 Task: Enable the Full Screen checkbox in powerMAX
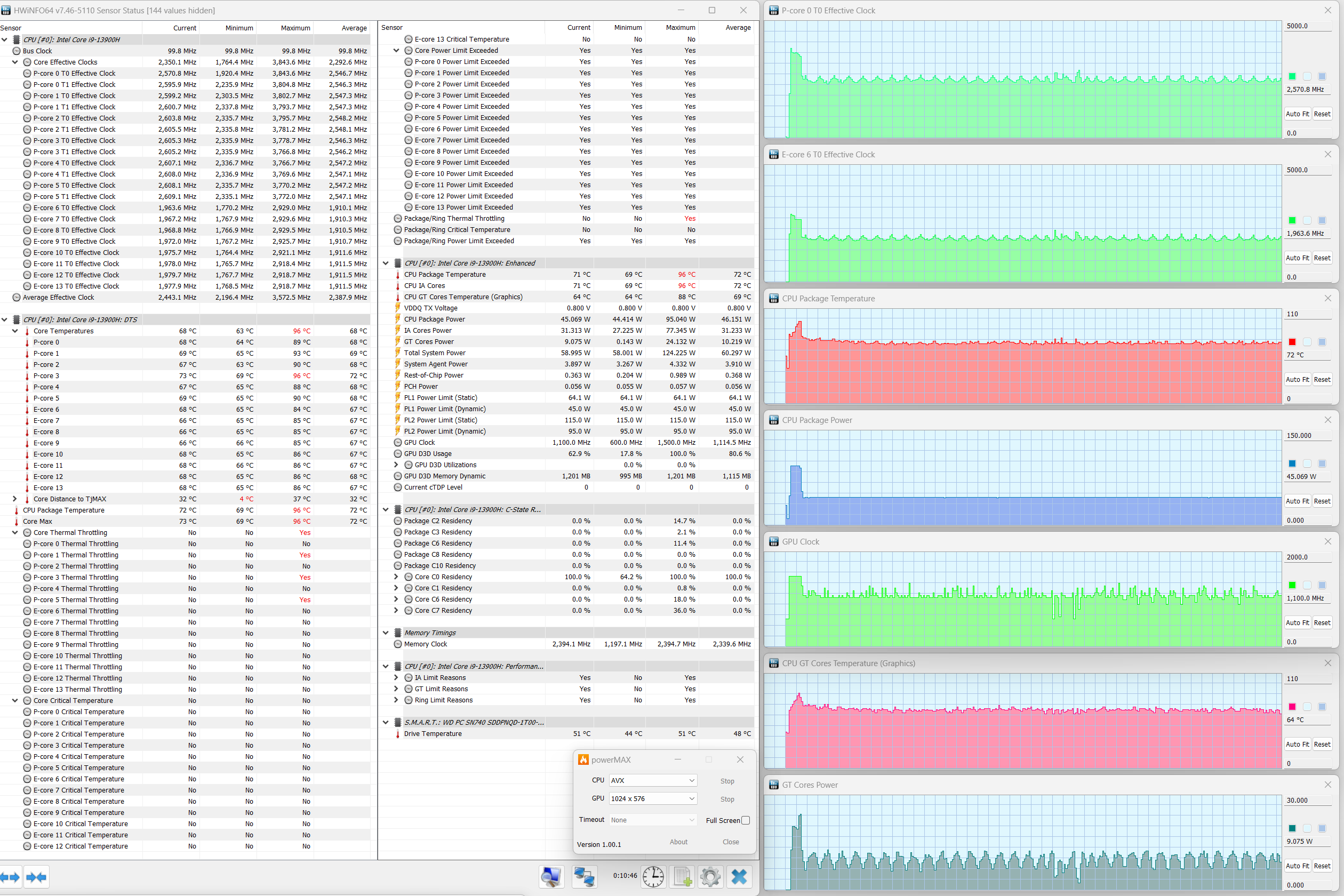click(x=745, y=821)
